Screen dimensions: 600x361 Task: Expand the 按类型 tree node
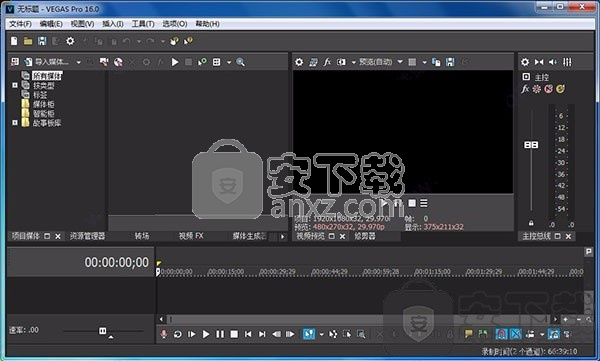tap(15, 85)
